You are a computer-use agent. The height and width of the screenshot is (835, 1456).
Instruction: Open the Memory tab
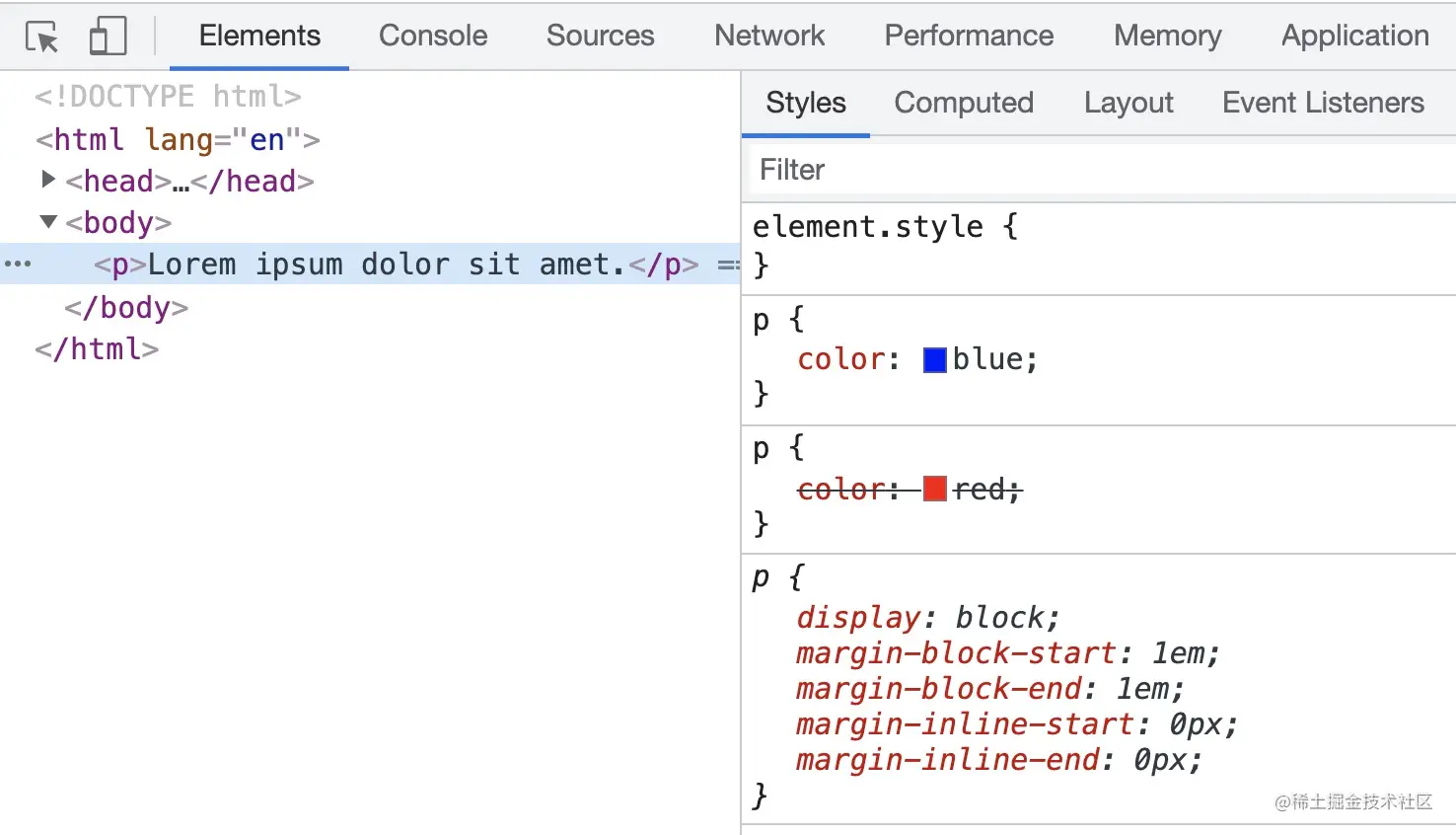[x=1167, y=36]
